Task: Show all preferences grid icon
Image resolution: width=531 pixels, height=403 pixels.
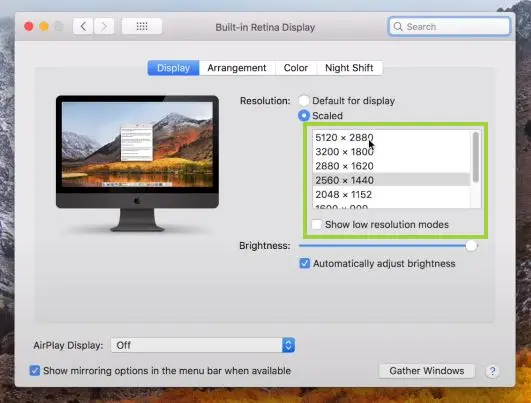Action: tap(142, 26)
